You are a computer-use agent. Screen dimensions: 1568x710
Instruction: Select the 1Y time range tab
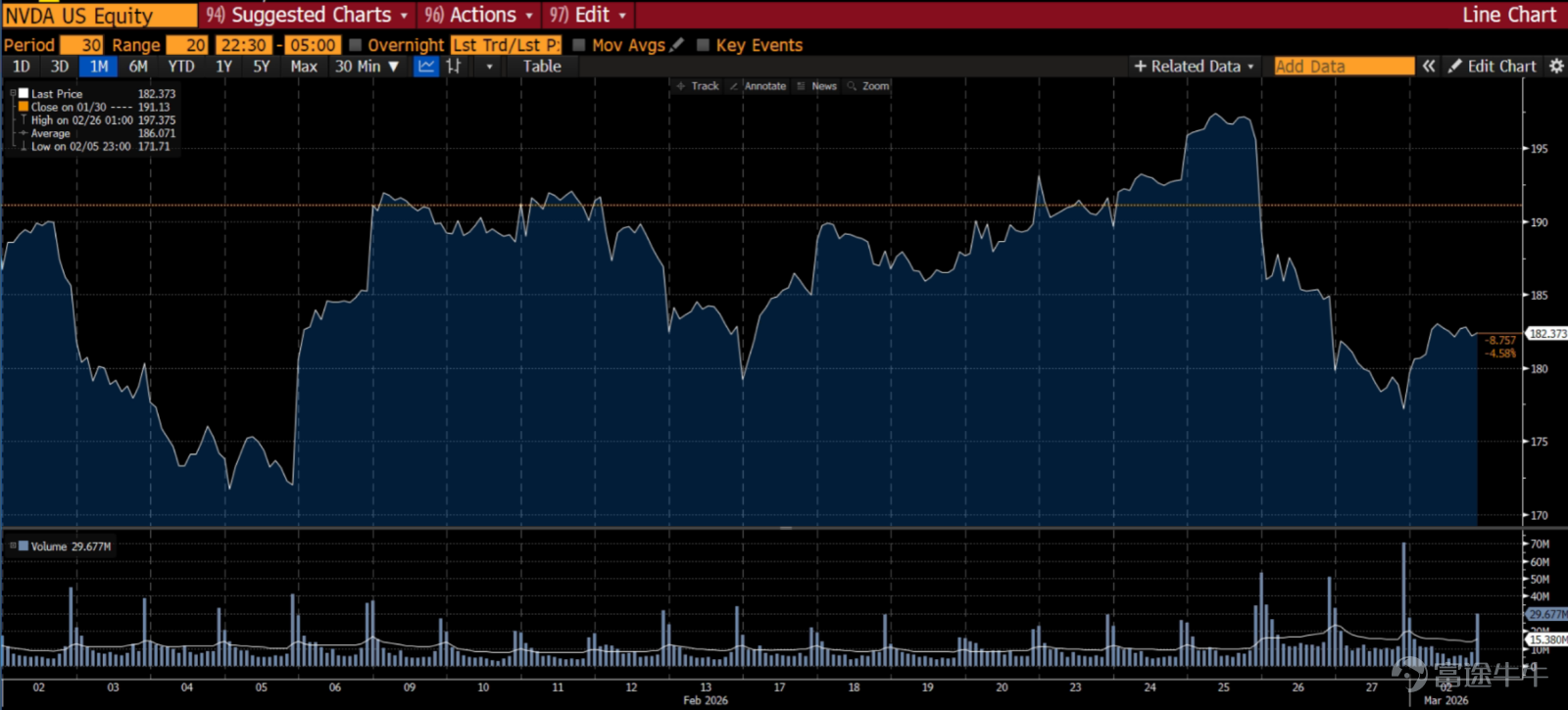tap(224, 67)
